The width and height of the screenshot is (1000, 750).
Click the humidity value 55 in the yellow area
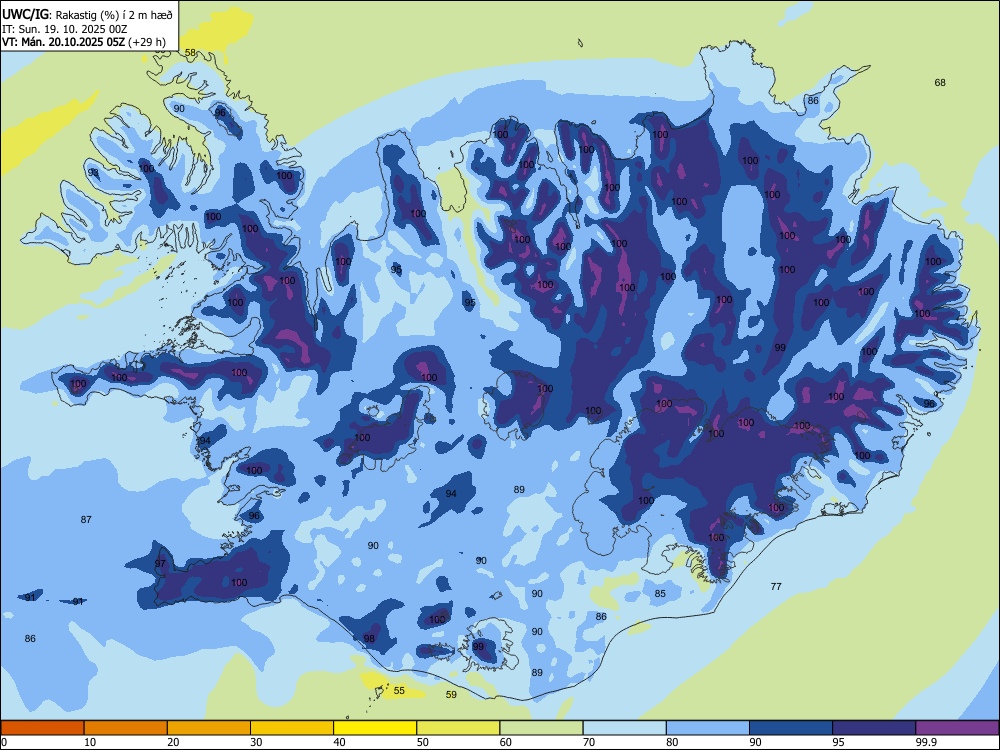click(x=399, y=690)
